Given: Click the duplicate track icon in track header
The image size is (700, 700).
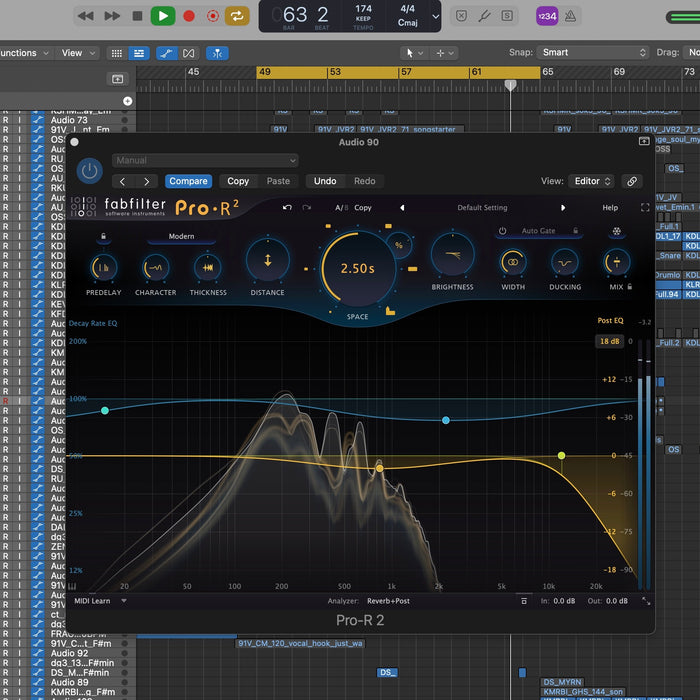Looking at the screenshot, I should tap(117, 79).
